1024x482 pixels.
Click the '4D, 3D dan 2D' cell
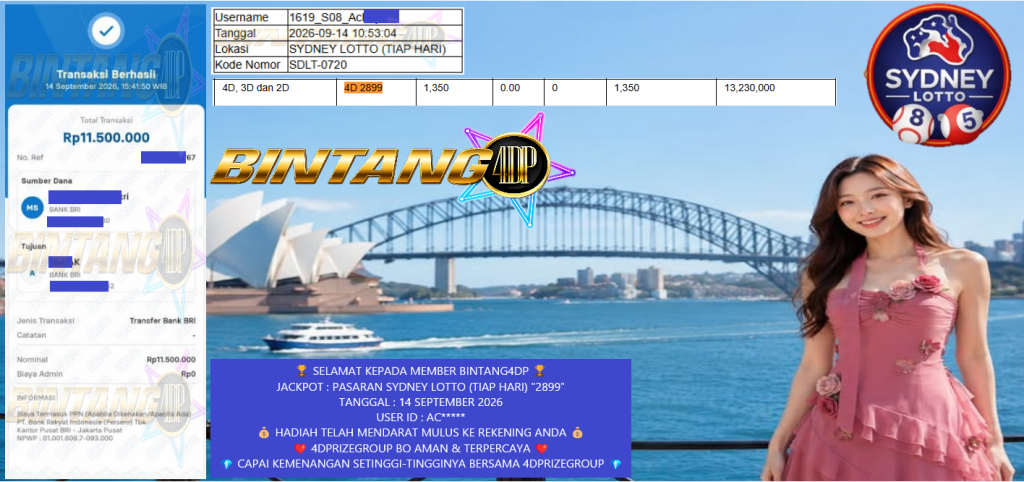click(256, 88)
